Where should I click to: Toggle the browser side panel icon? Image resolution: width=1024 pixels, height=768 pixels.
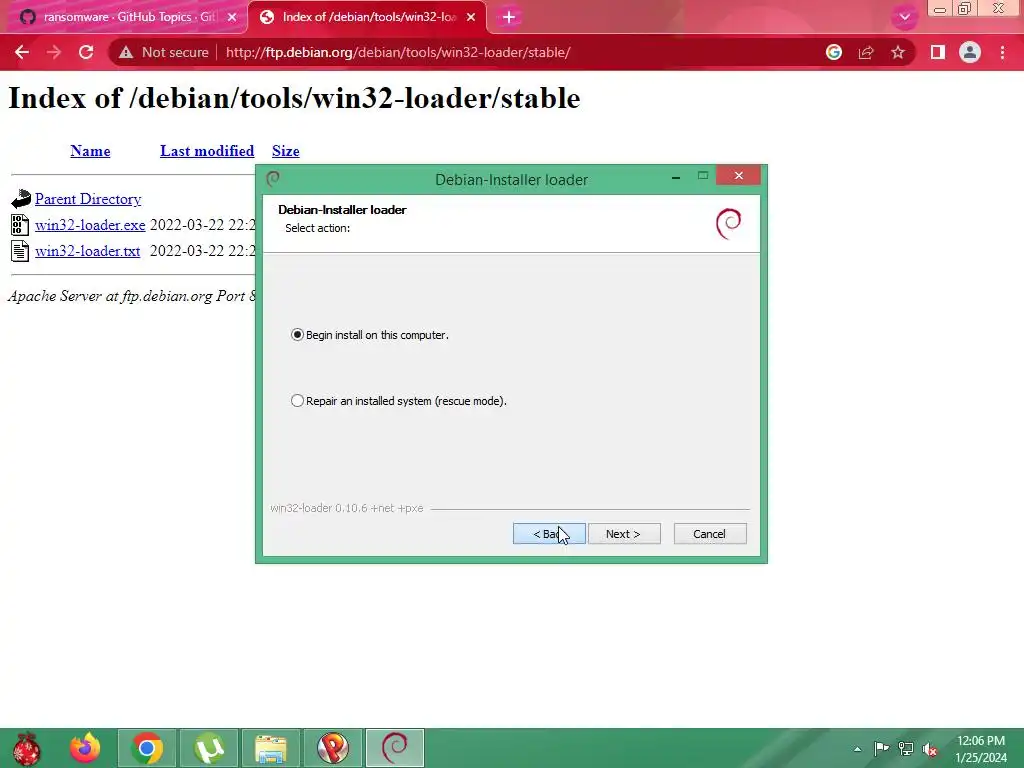[x=938, y=52]
